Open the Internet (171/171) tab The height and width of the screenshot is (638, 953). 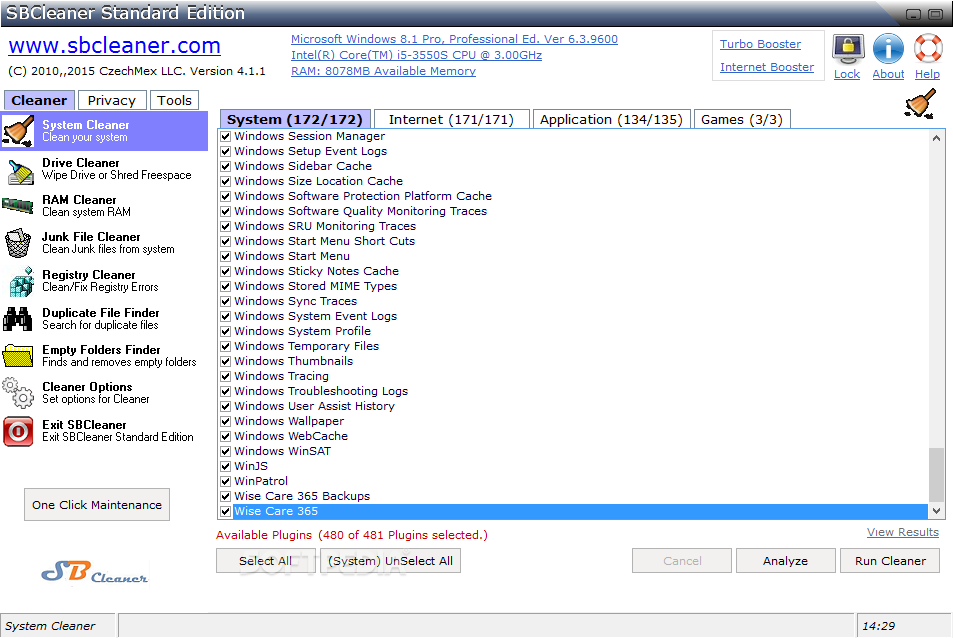click(x=451, y=119)
